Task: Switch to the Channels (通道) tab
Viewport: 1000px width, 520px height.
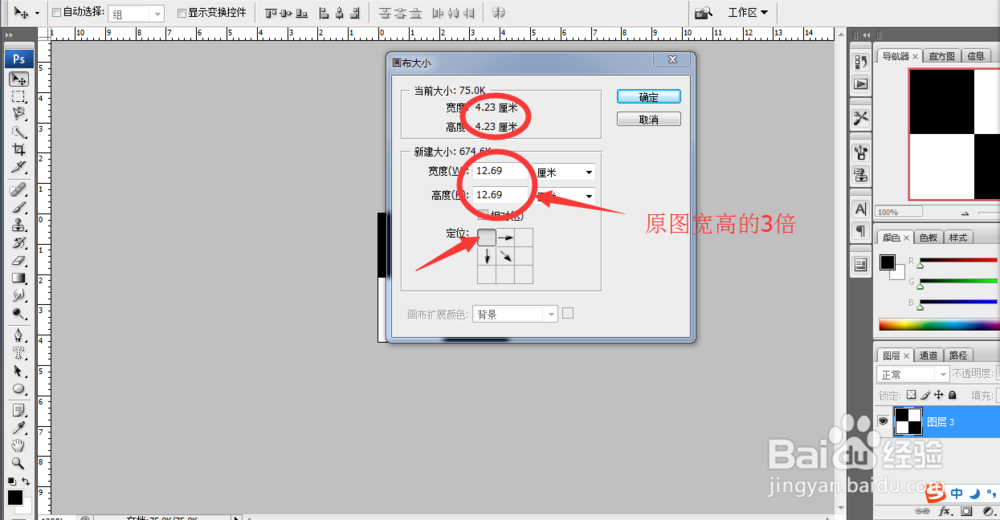Action: 929,355
